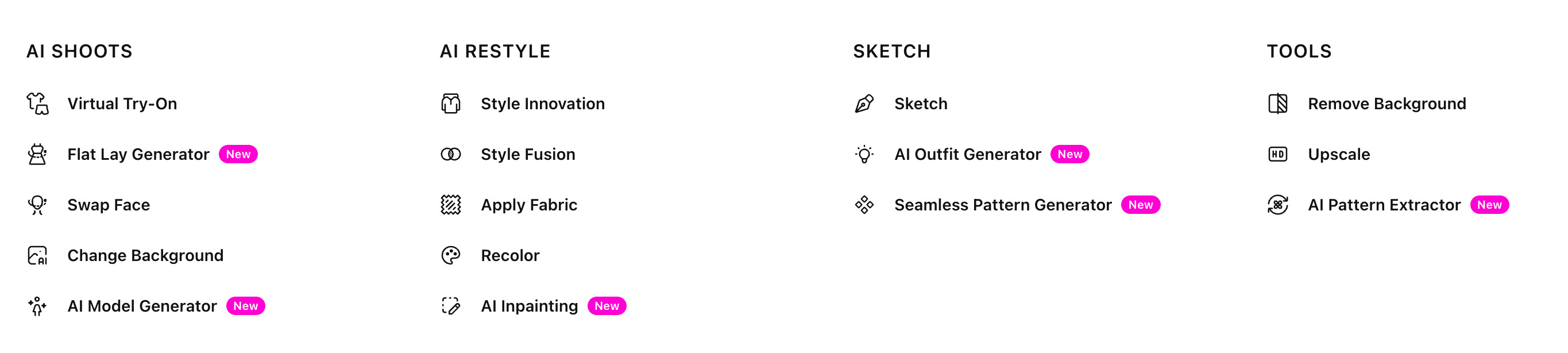Select the Virtual Try-On icon
The height and width of the screenshot is (353, 1568).
[37, 103]
